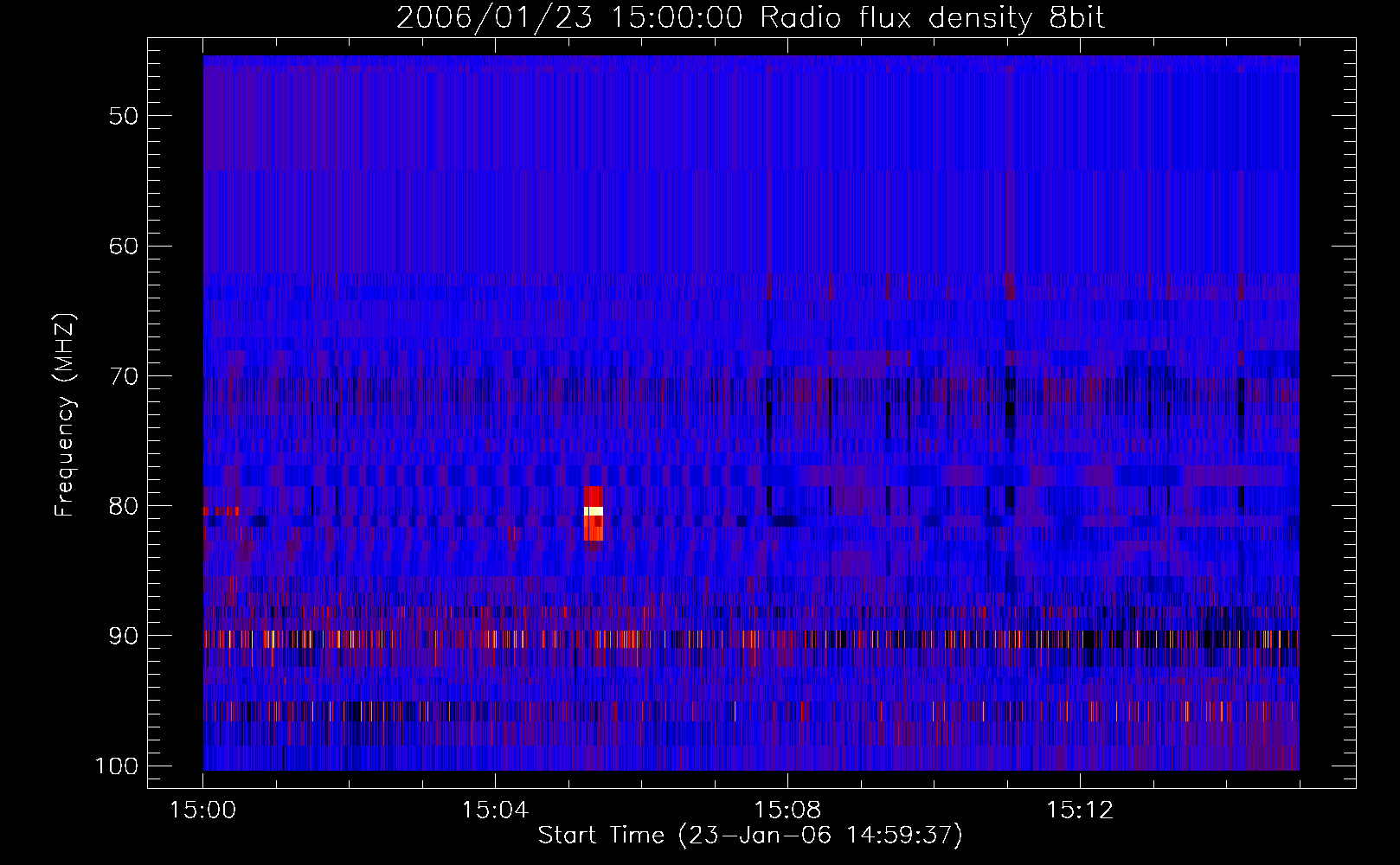Image resolution: width=1400 pixels, height=865 pixels.
Task: Click the 100 frequency tick label
Action: click(x=117, y=766)
